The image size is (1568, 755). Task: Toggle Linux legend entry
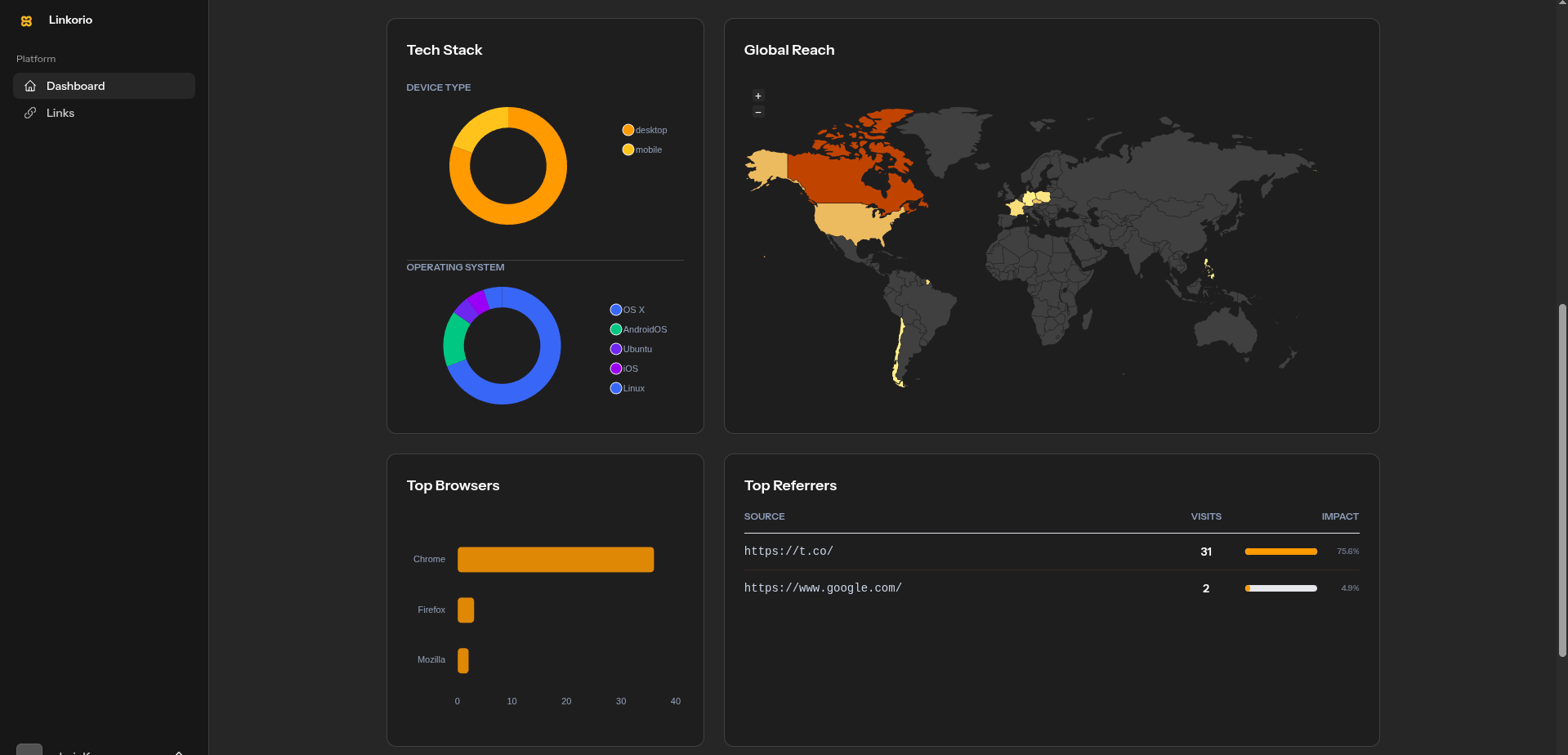(628, 388)
